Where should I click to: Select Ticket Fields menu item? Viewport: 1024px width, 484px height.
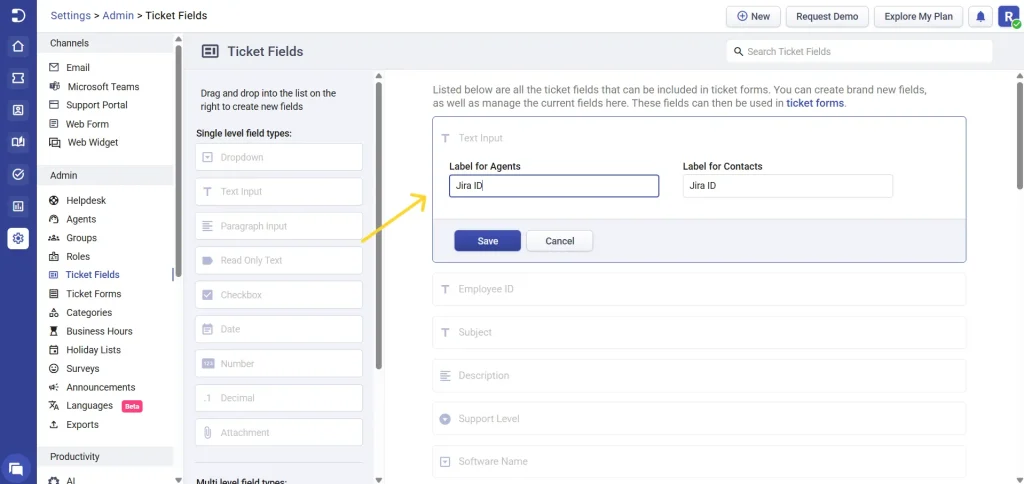pyautogui.click(x=93, y=275)
